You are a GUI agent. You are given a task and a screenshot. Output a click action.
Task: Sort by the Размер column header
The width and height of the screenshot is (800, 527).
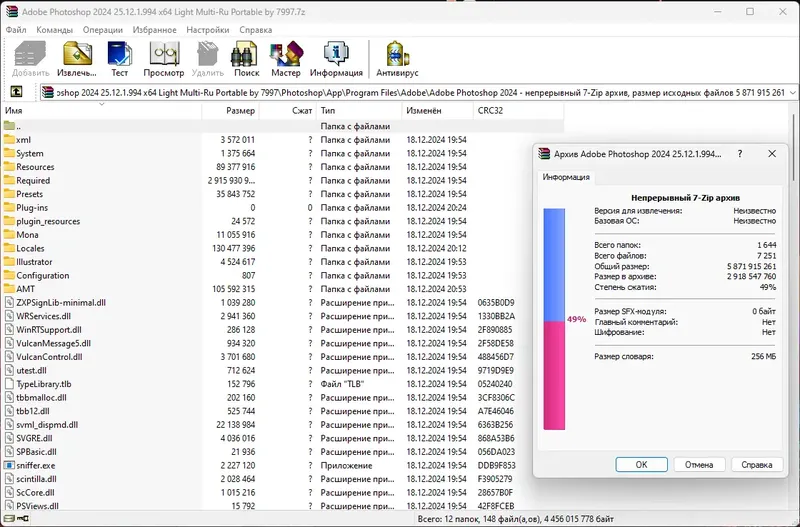(231, 111)
